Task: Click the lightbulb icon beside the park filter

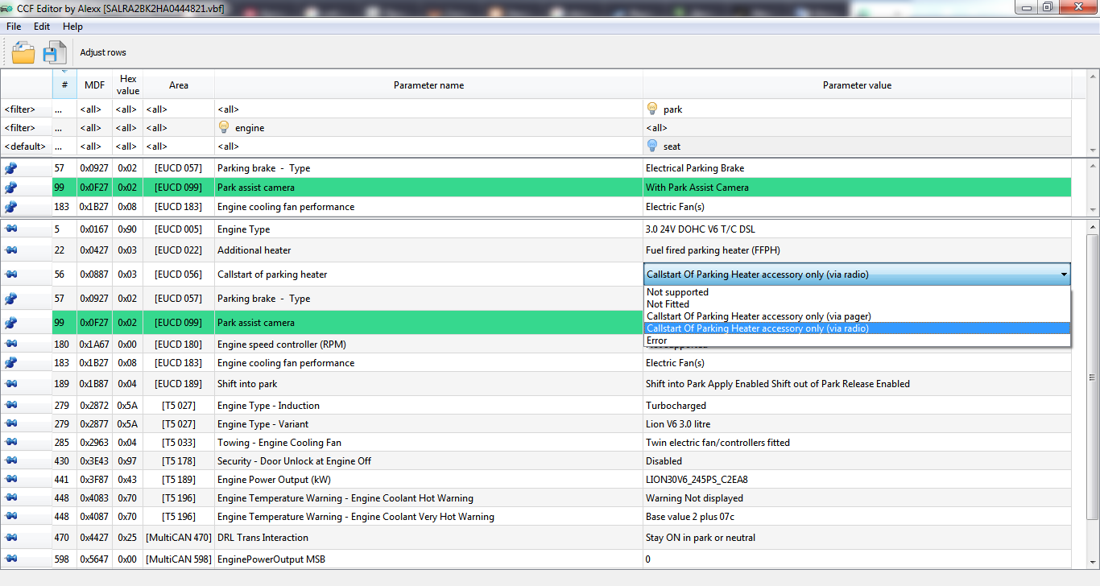Action: 652,109
